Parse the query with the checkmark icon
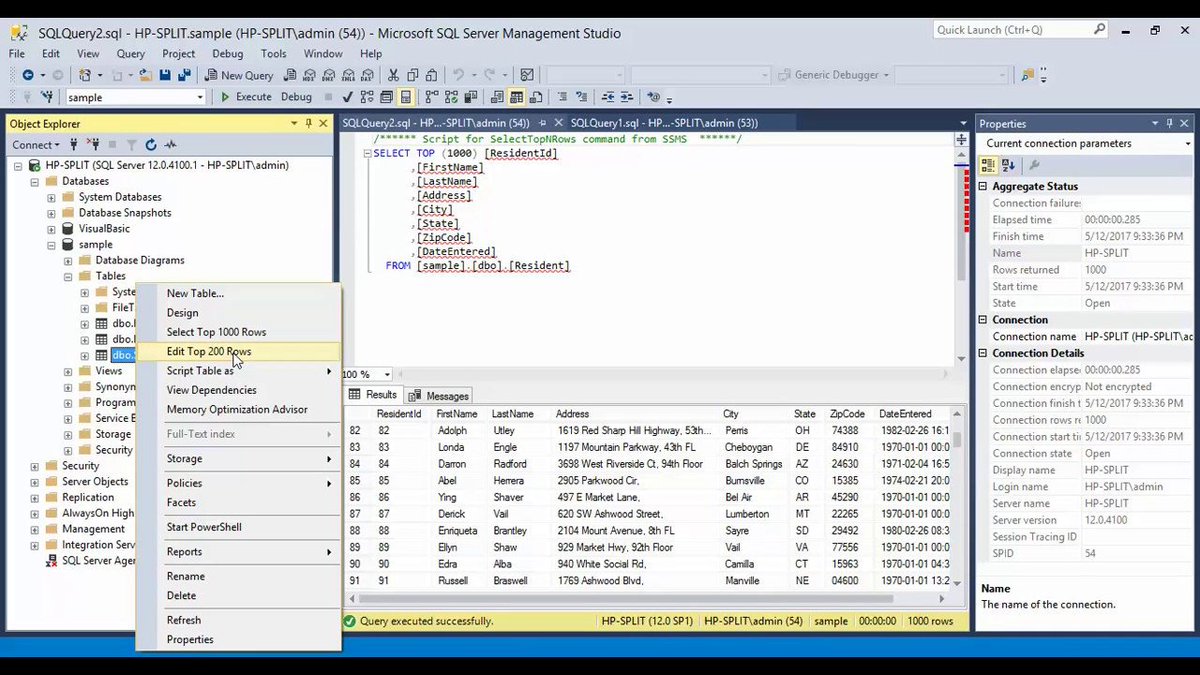 click(347, 97)
